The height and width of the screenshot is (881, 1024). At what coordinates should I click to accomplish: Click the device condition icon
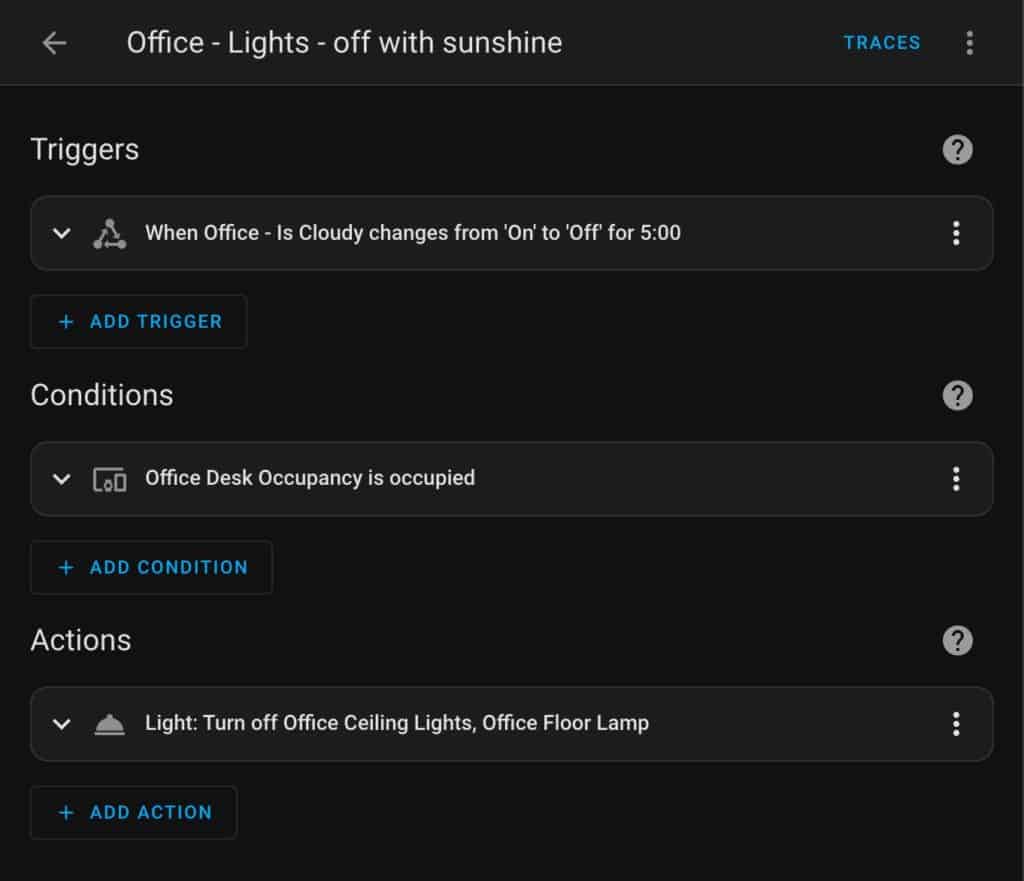[110, 479]
